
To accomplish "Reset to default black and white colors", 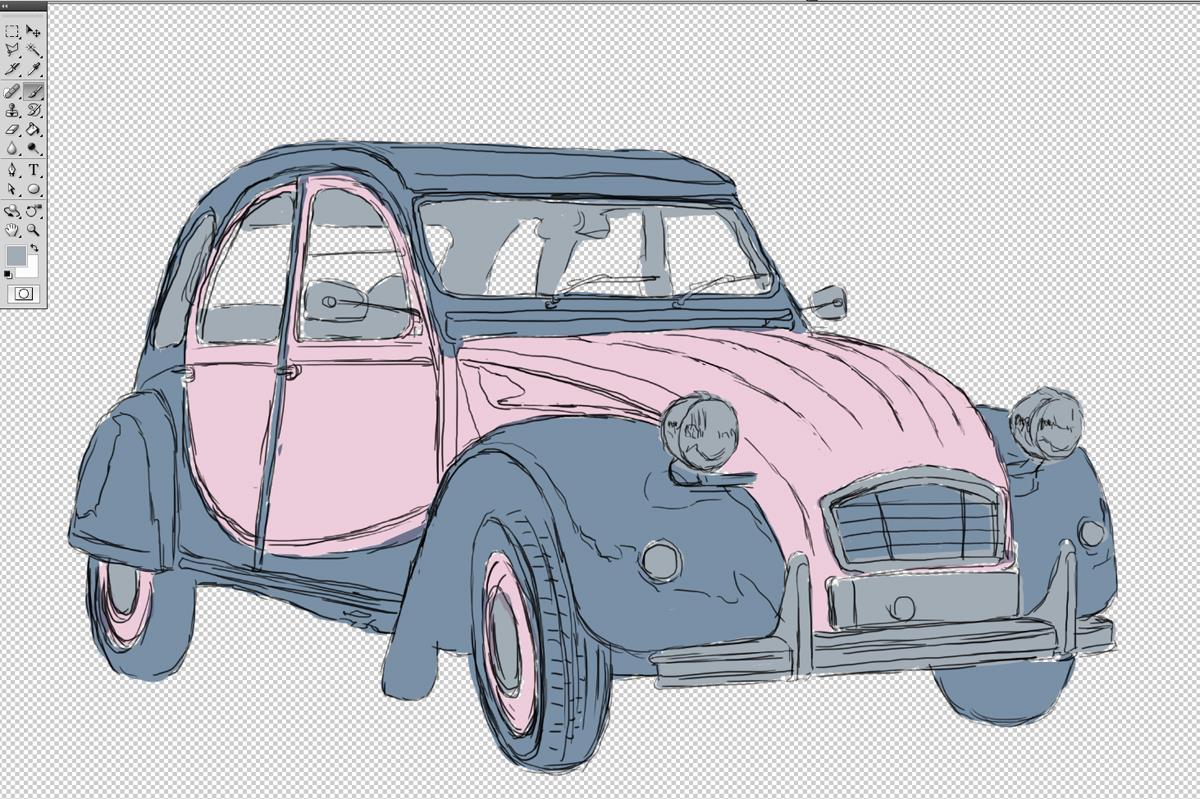I will point(9,274).
